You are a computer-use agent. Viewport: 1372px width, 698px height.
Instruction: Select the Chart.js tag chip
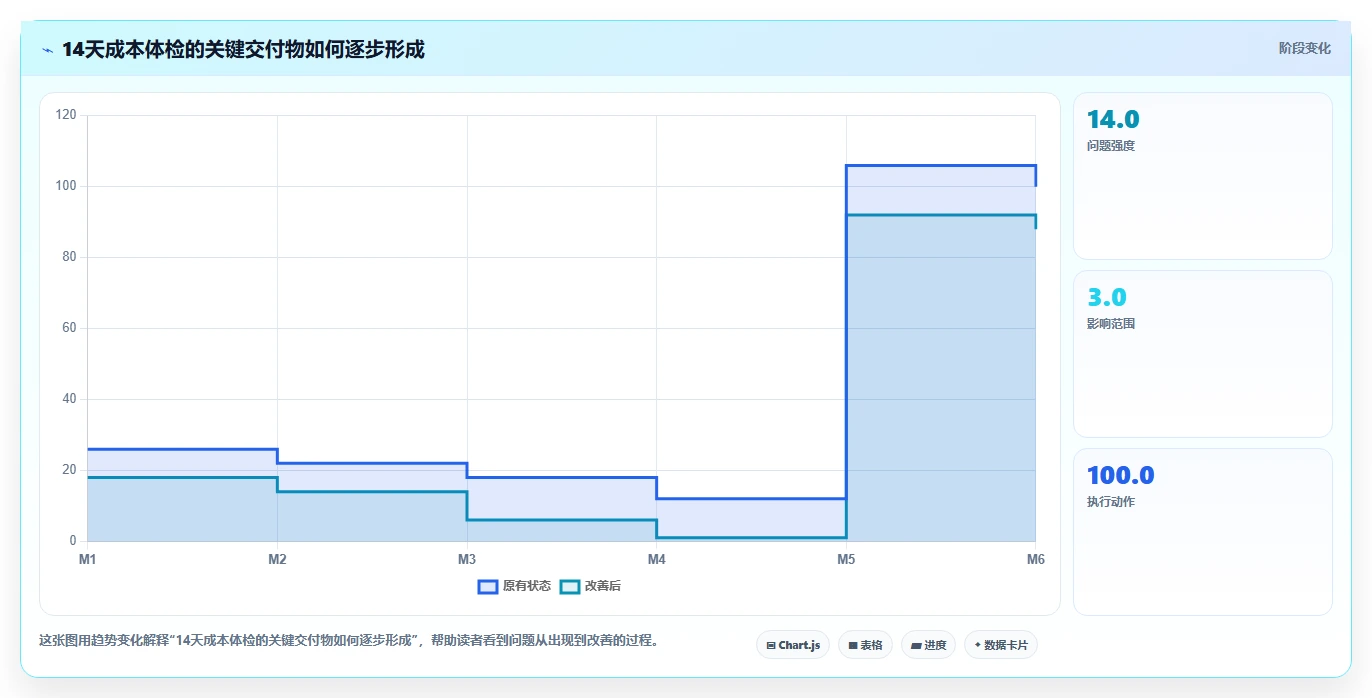click(x=793, y=645)
